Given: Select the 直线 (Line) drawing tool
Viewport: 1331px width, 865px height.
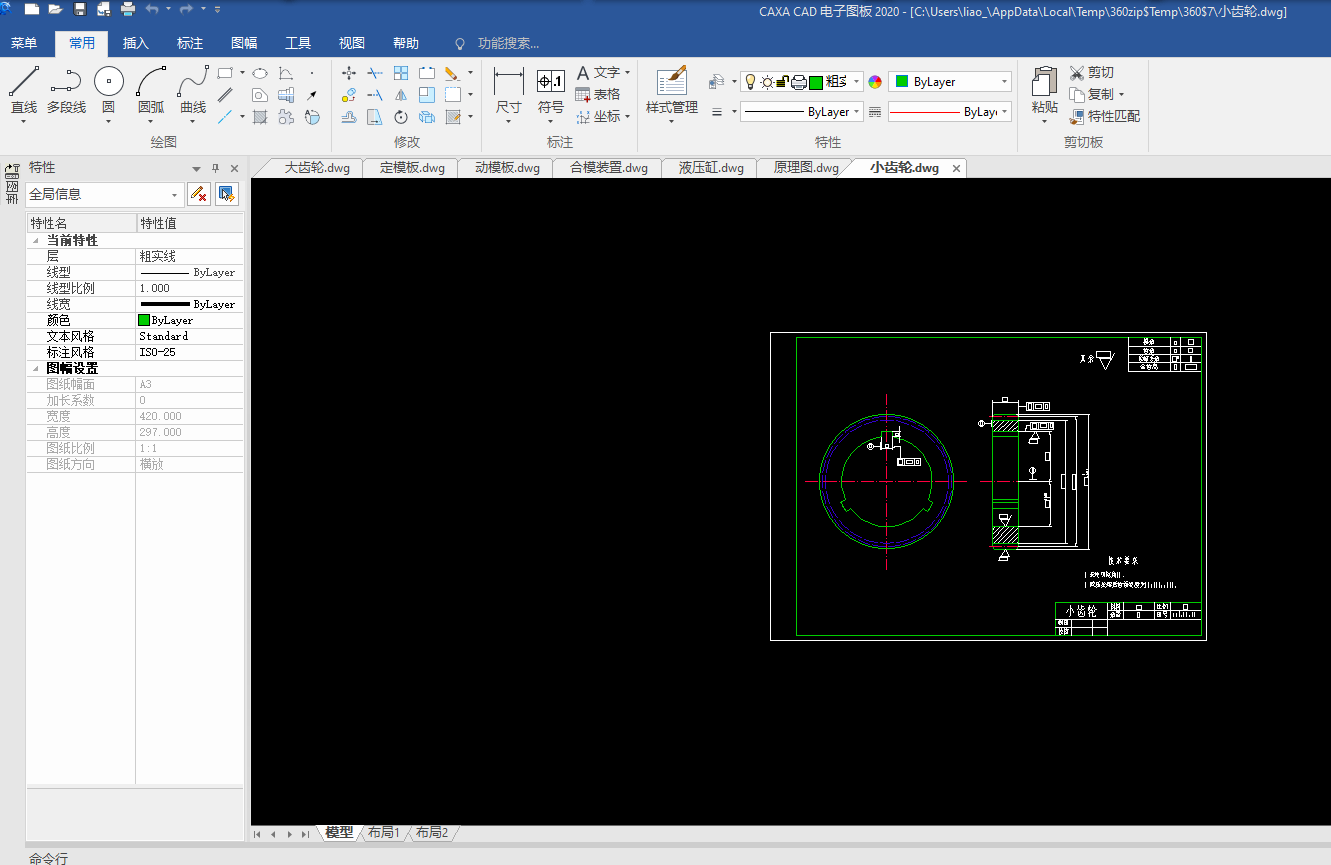Looking at the screenshot, I should tap(24, 82).
